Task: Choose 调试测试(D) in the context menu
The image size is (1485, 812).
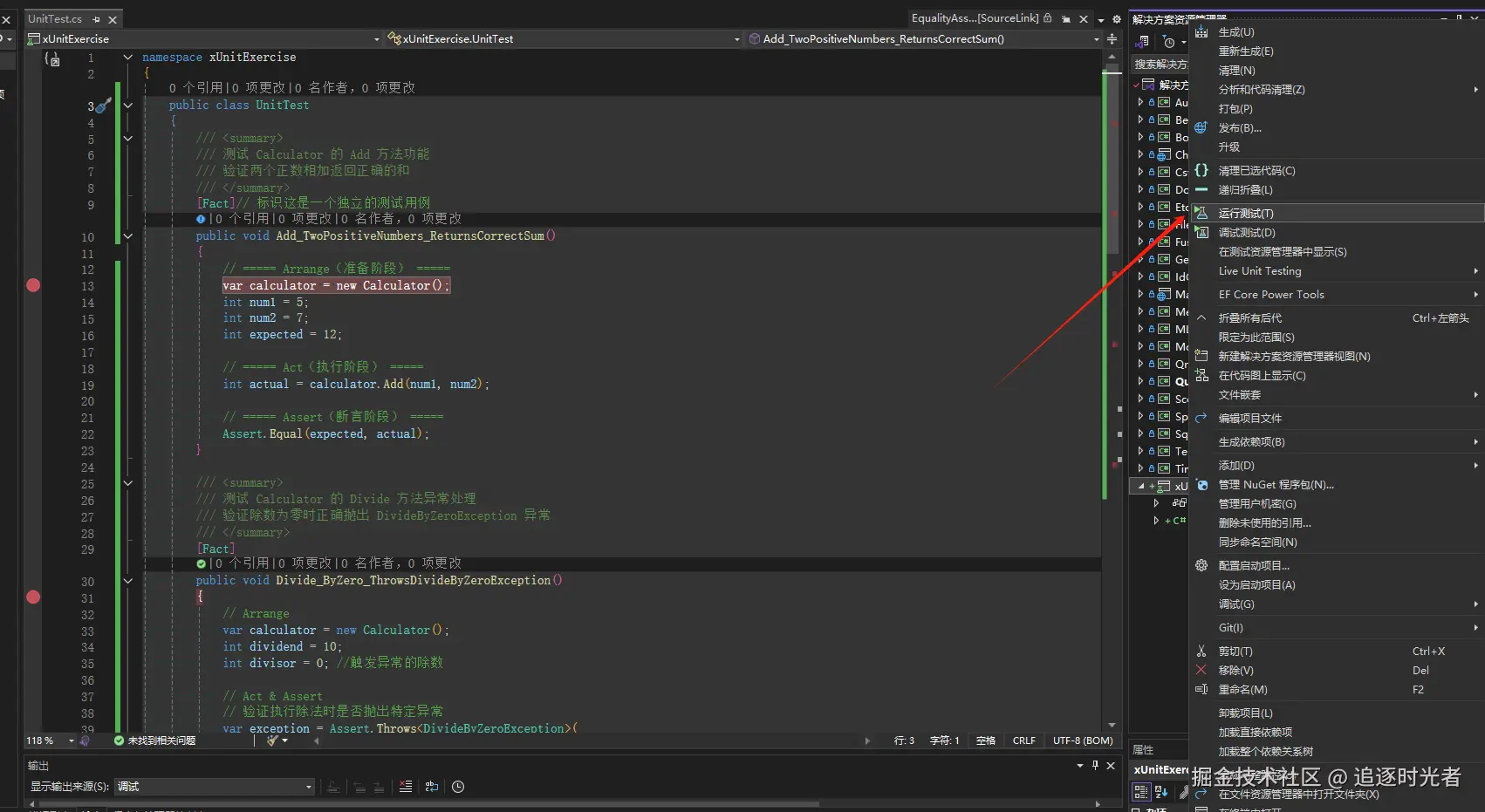Action: pyautogui.click(x=1247, y=233)
